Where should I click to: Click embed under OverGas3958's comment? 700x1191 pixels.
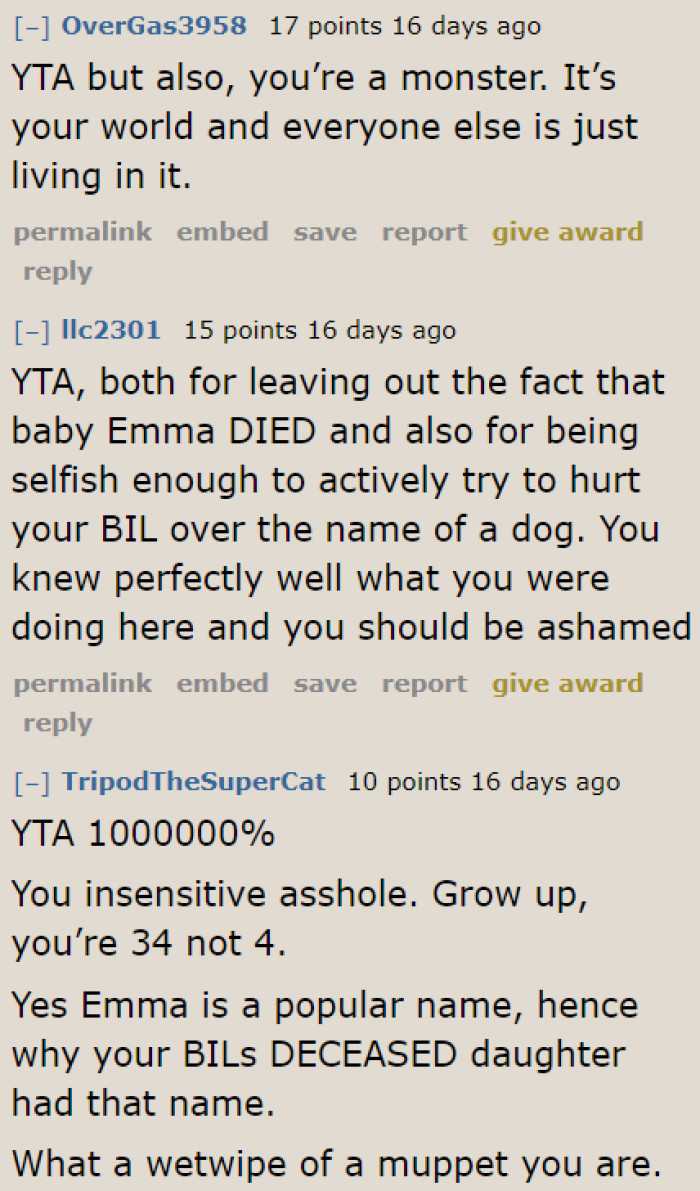[x=223, y=232]
